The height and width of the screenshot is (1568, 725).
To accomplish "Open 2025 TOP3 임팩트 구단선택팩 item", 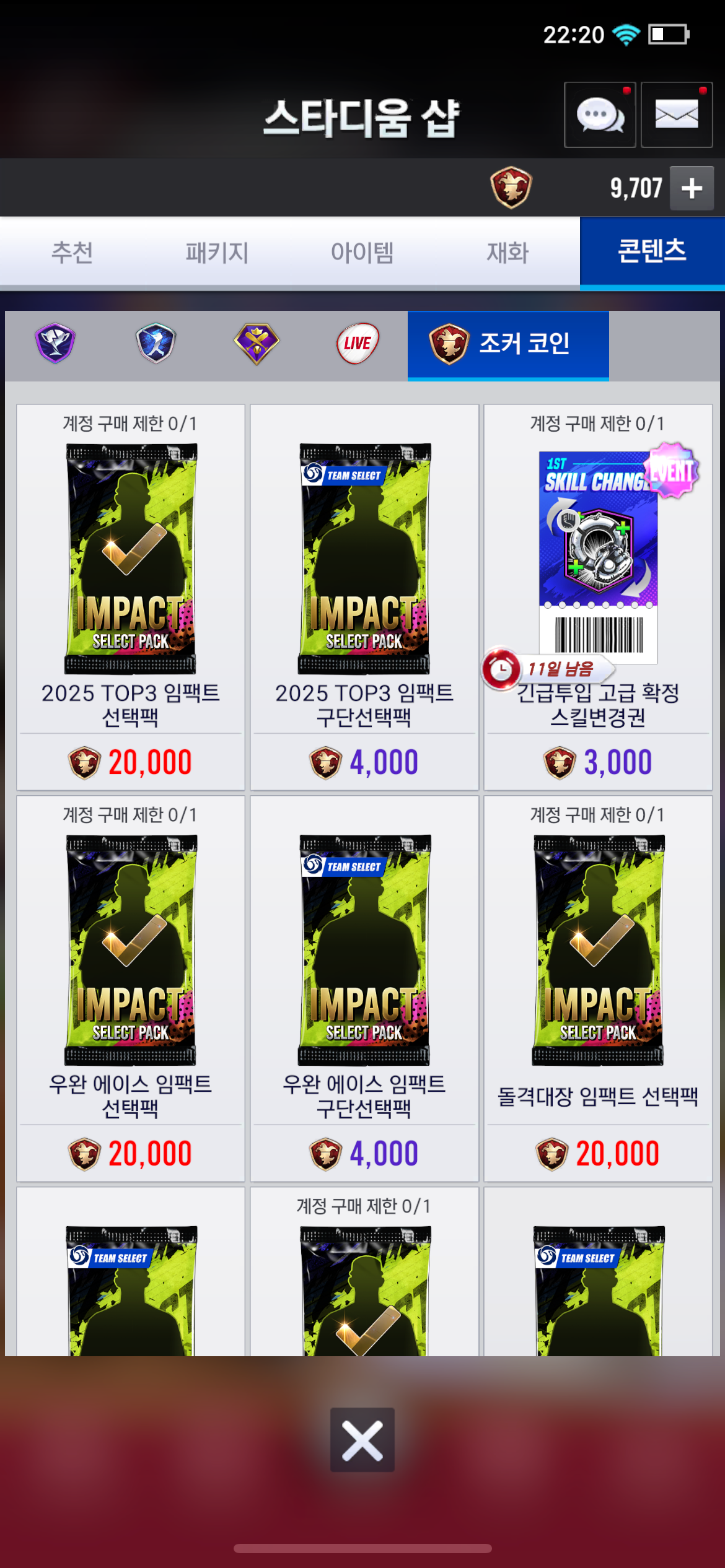I will 364,598.
